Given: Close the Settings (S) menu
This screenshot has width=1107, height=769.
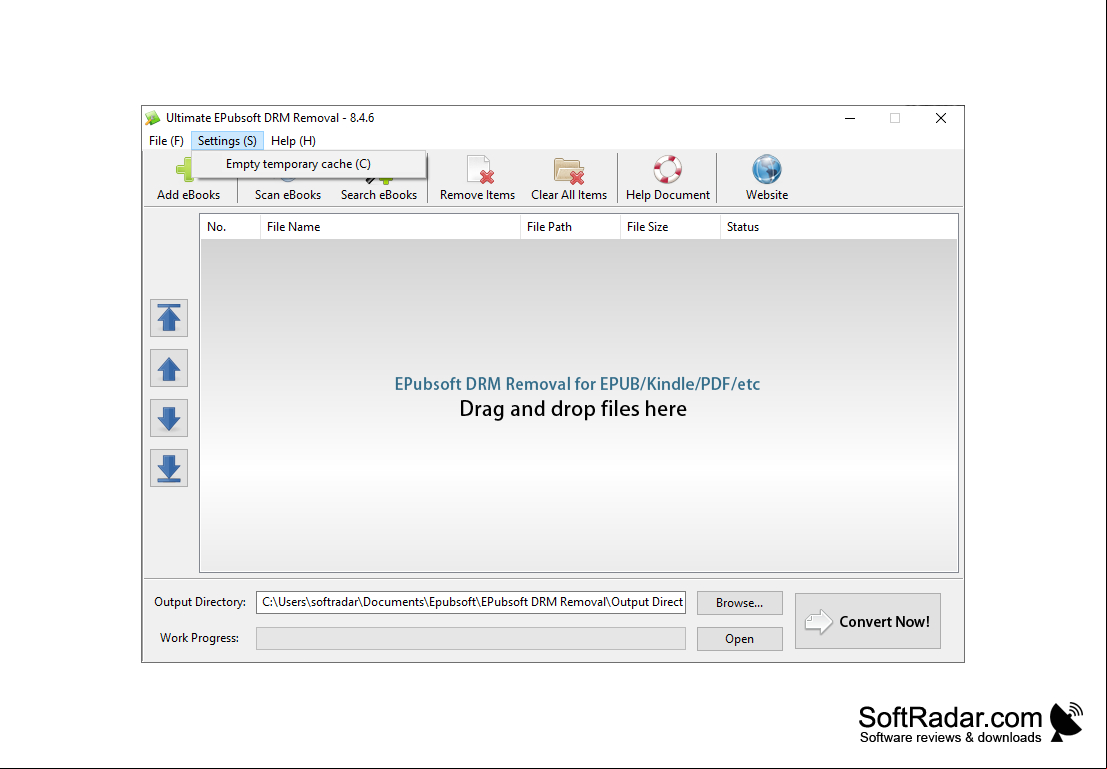Looking at the screenshot, I should click(227, 141).
